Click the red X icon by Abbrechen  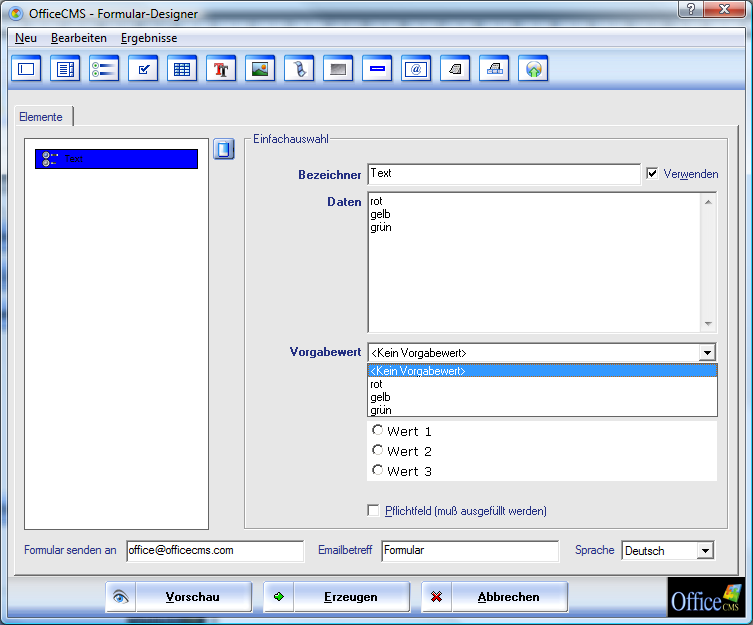click(x=437, y=597)
